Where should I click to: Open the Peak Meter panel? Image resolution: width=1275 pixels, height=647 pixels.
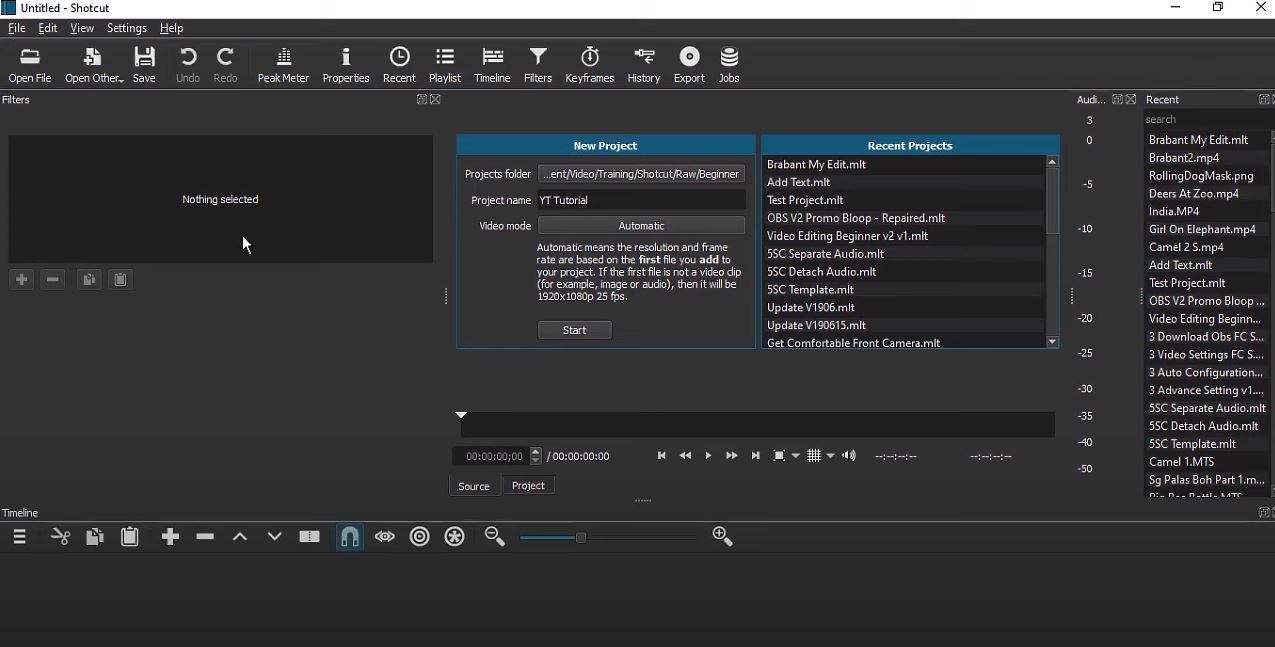click(283, 65)
